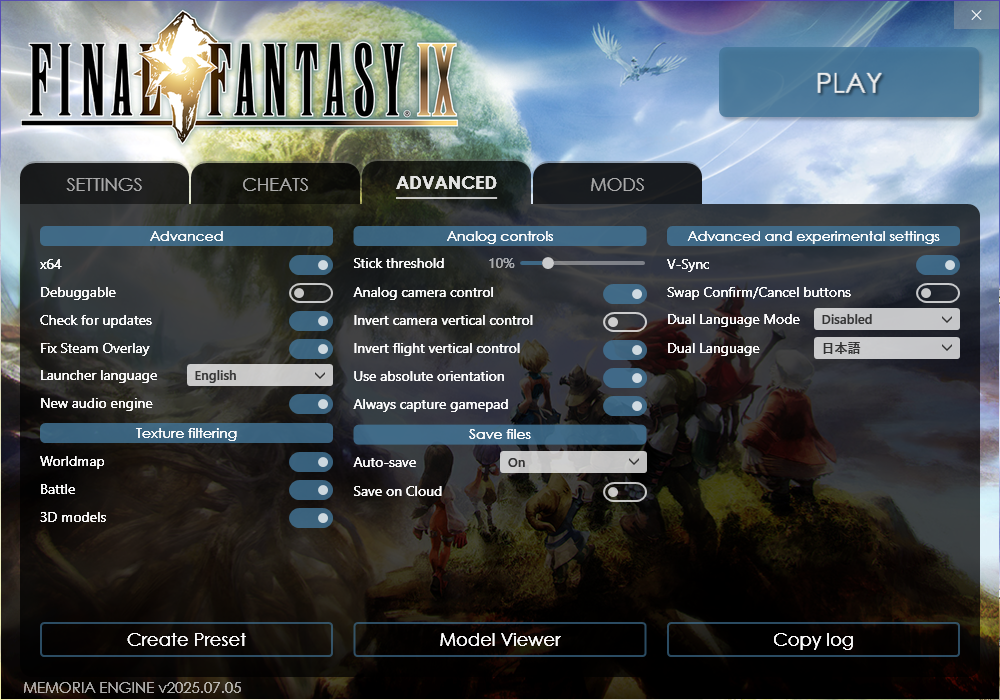Viewport: 1000px width, 700px height.
Task: Launch the game with PLAY button
Action: click(849, 82)
